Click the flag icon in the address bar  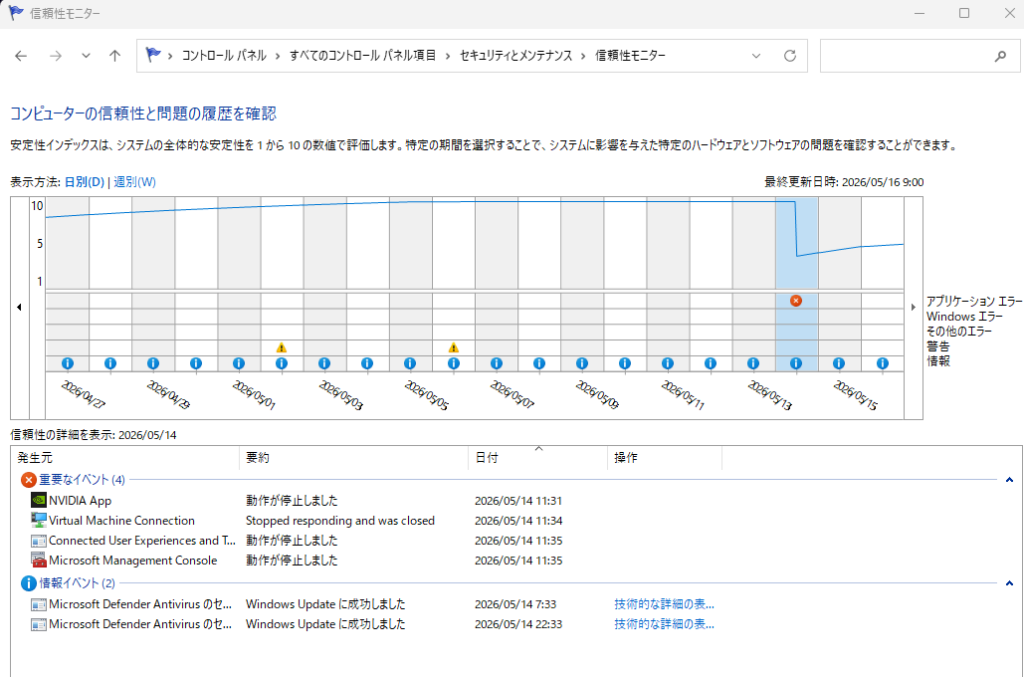tap(153, 55)
